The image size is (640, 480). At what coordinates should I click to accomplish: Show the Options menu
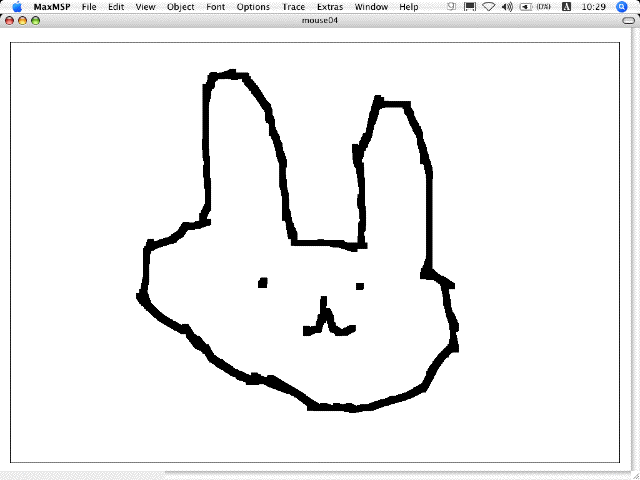coord(253,7)
